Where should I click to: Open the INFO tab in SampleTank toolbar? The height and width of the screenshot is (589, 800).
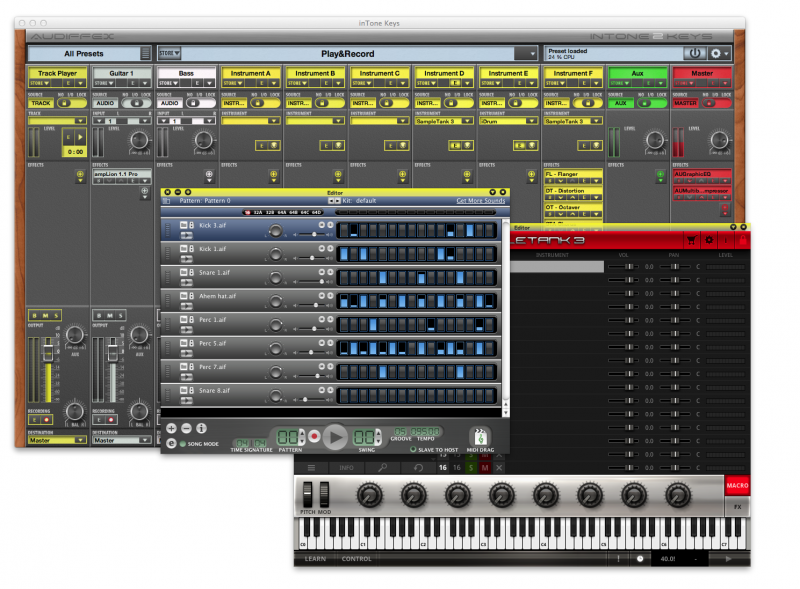click(x=346, y=468)
